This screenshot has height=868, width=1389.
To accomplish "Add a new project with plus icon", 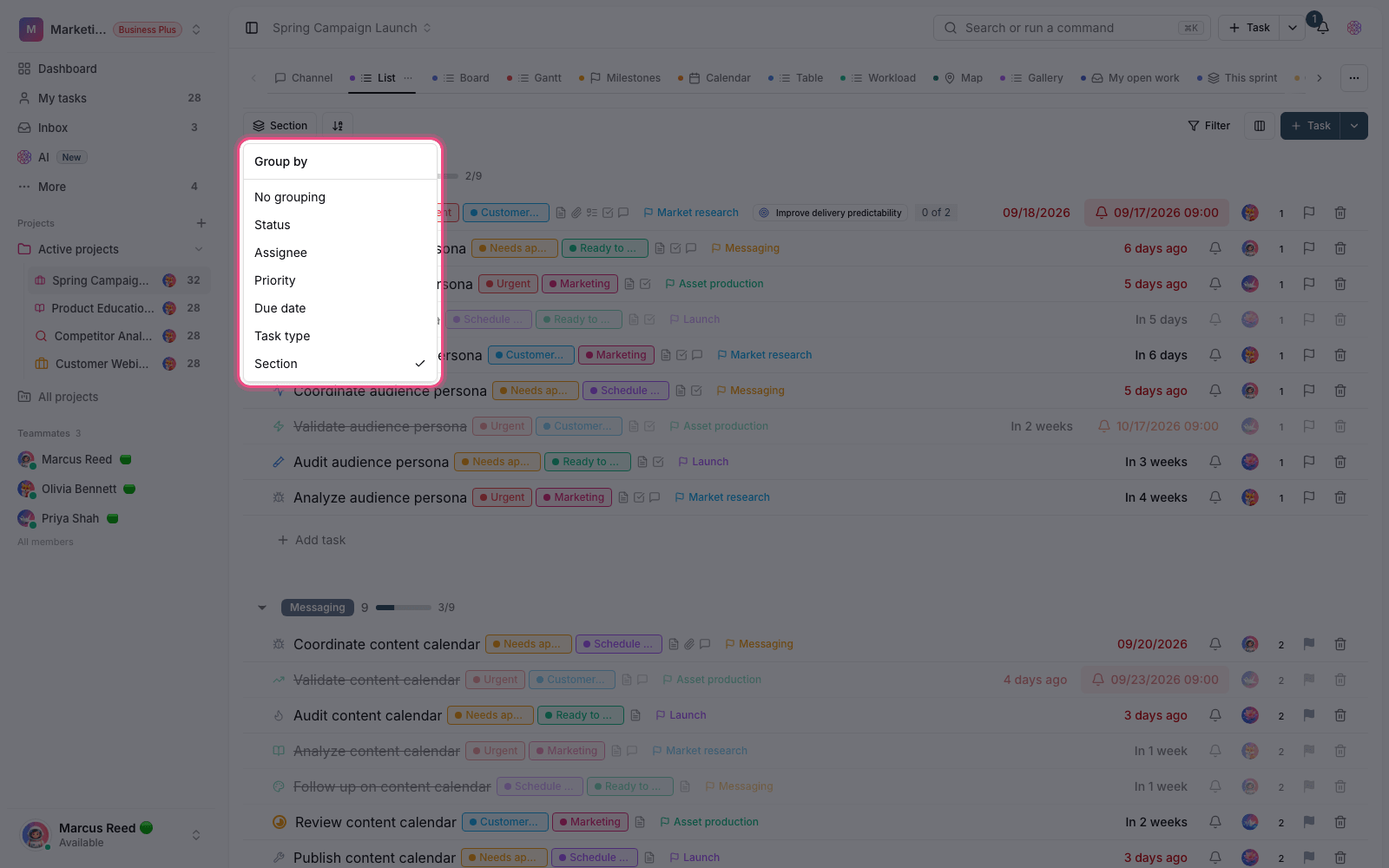I will click(x=201, y=223).
